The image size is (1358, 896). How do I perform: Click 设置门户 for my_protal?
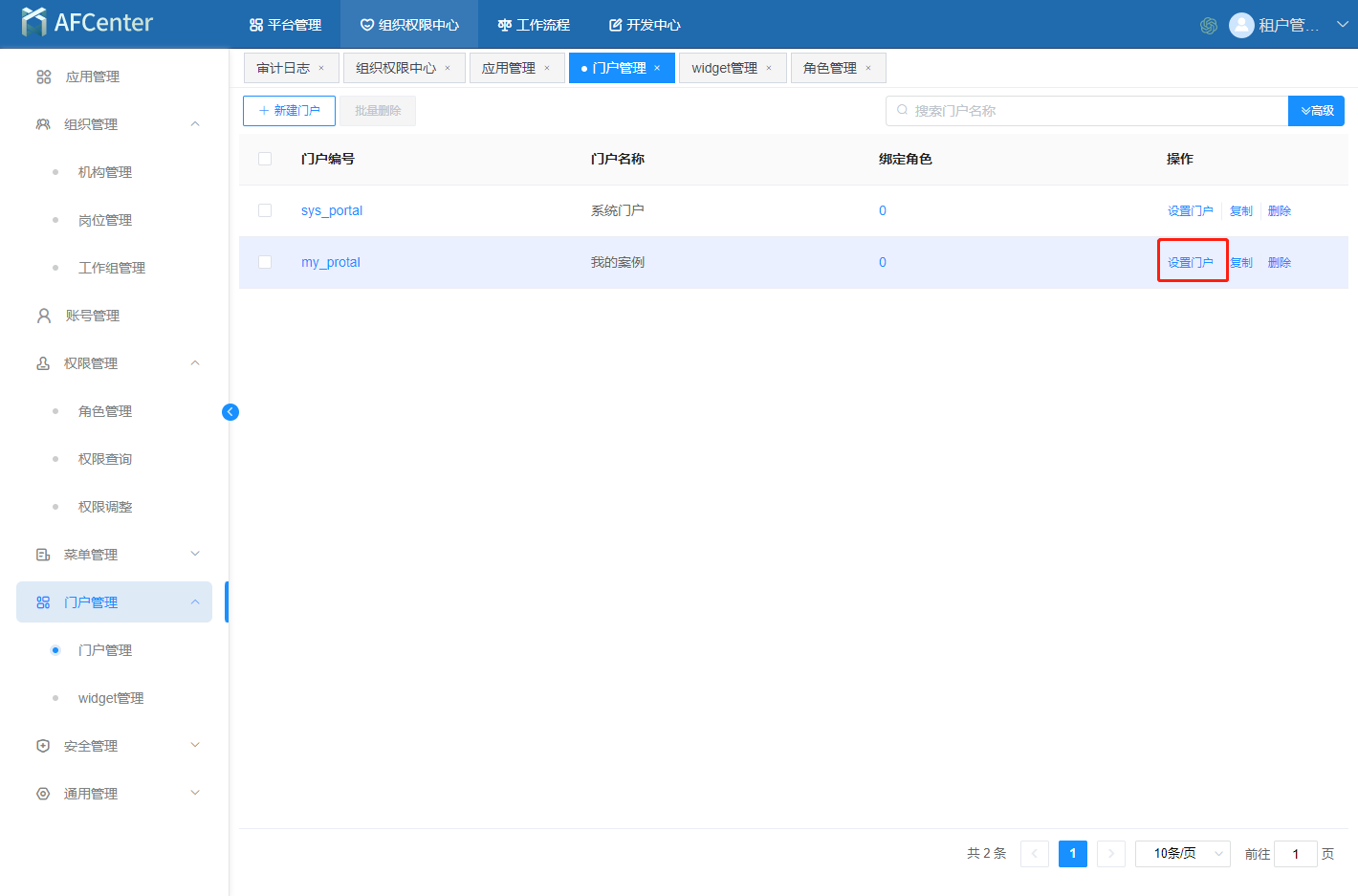pos(1190,262)
